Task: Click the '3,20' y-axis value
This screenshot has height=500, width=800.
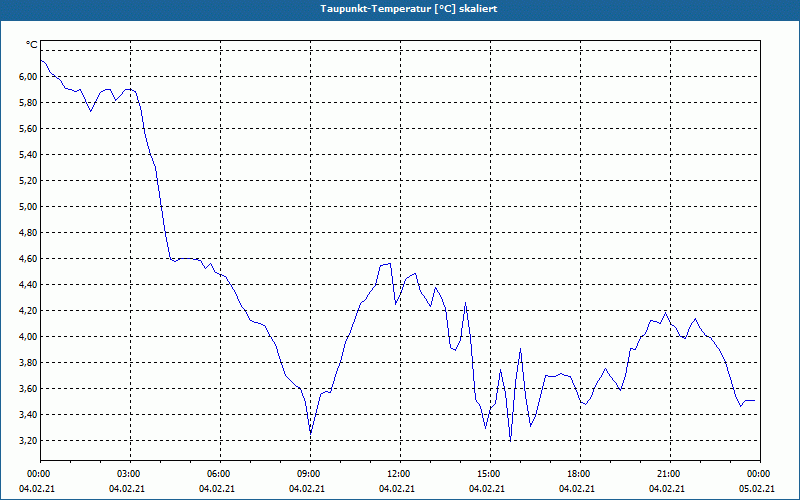Action: tap(29, 441)
